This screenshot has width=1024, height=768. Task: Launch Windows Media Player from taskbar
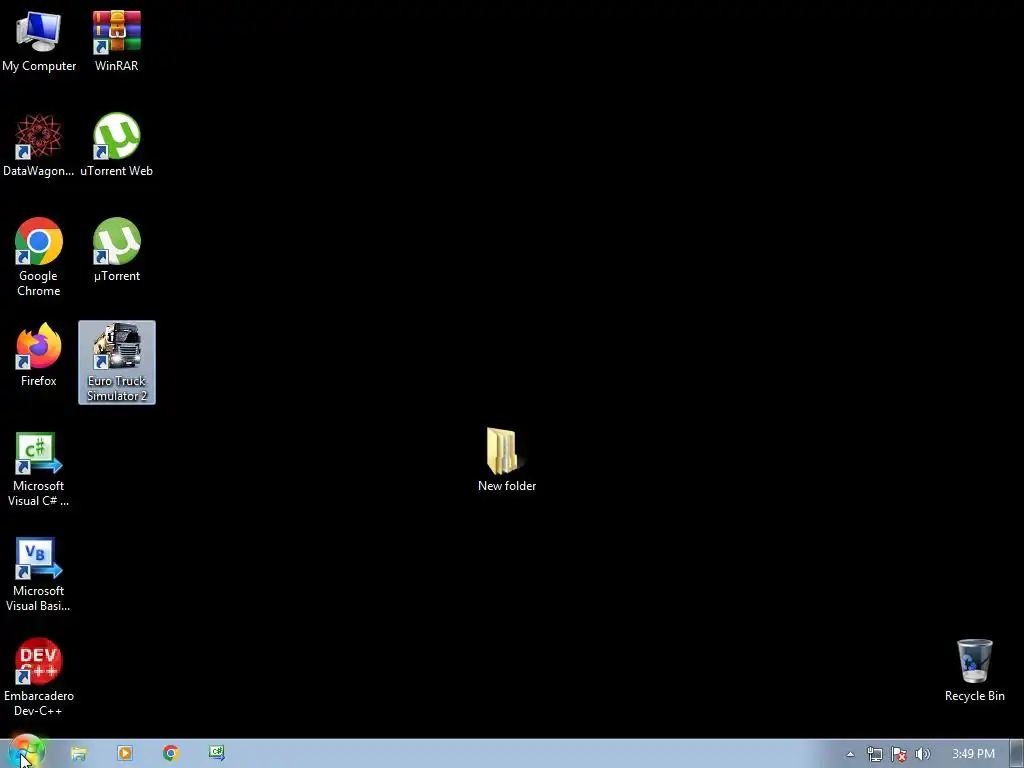[x=125, y=754]
